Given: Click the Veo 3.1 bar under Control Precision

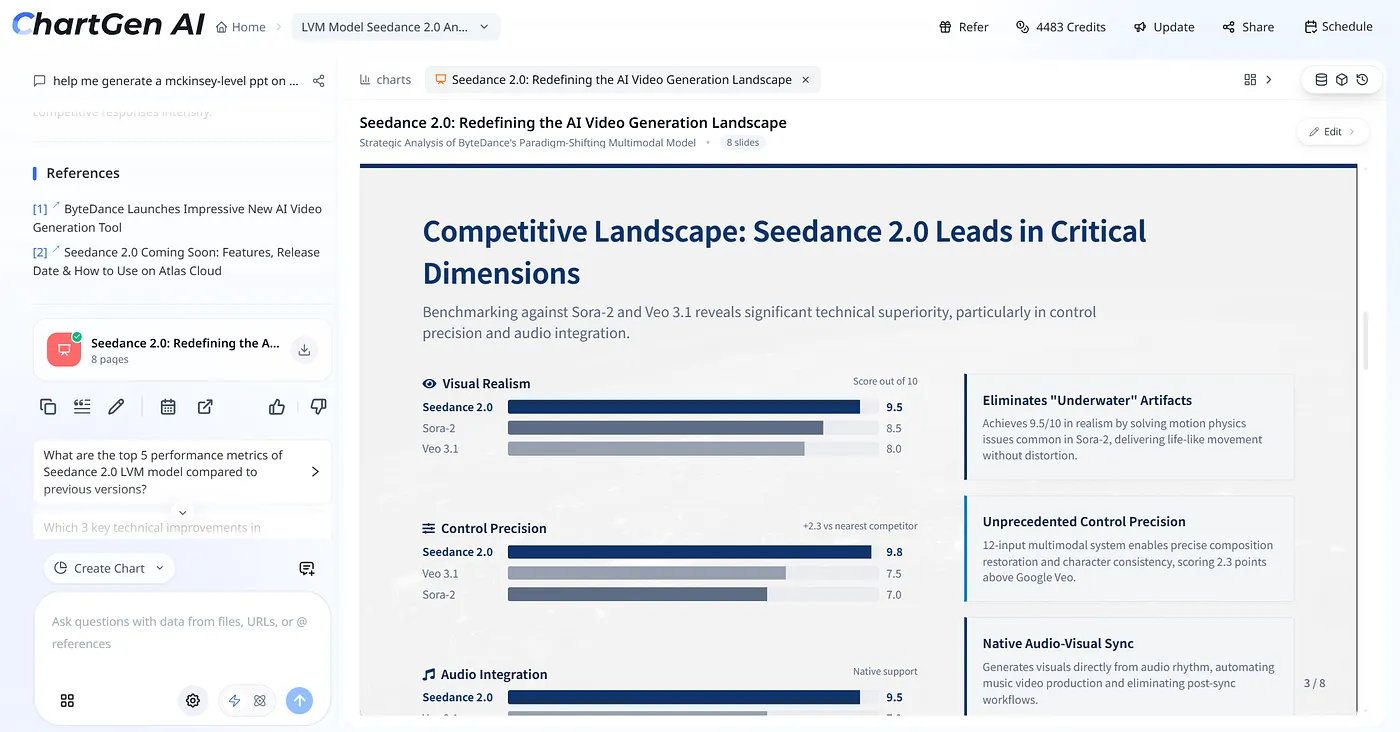Looking at the screenshot, I should click(x=647, y=574).
